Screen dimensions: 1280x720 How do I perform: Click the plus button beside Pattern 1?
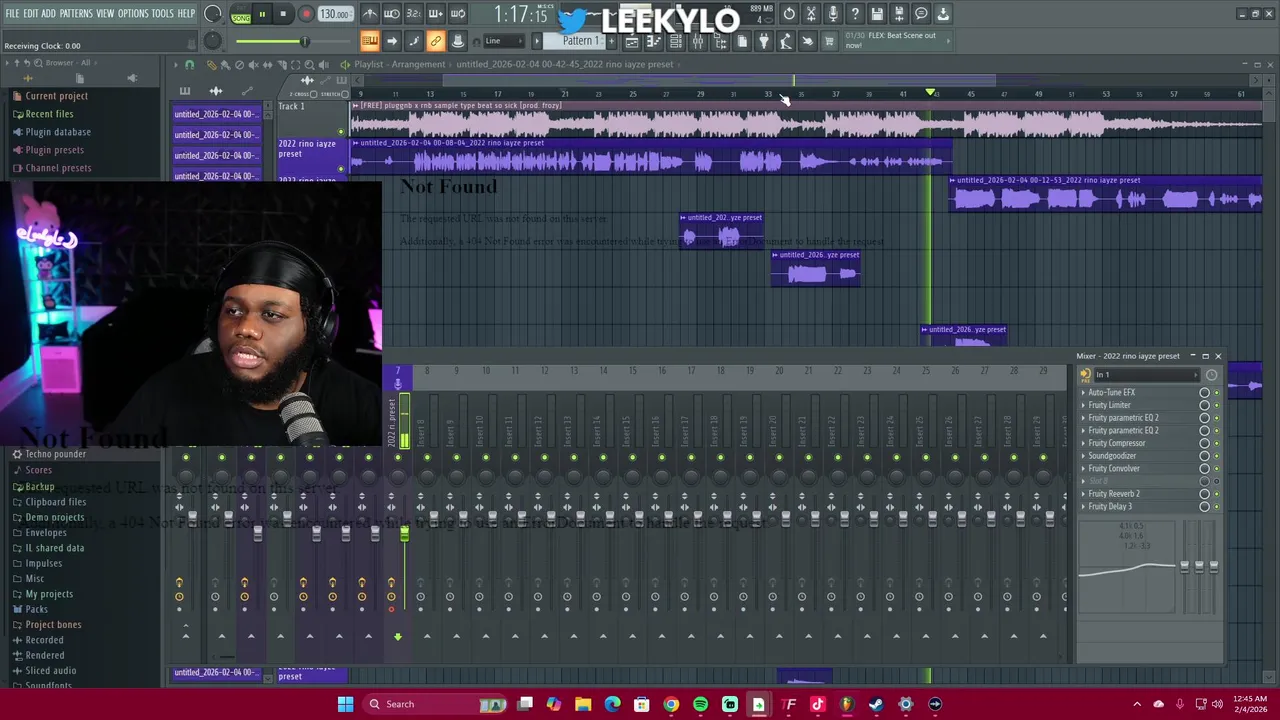click(x=611, y=41)
